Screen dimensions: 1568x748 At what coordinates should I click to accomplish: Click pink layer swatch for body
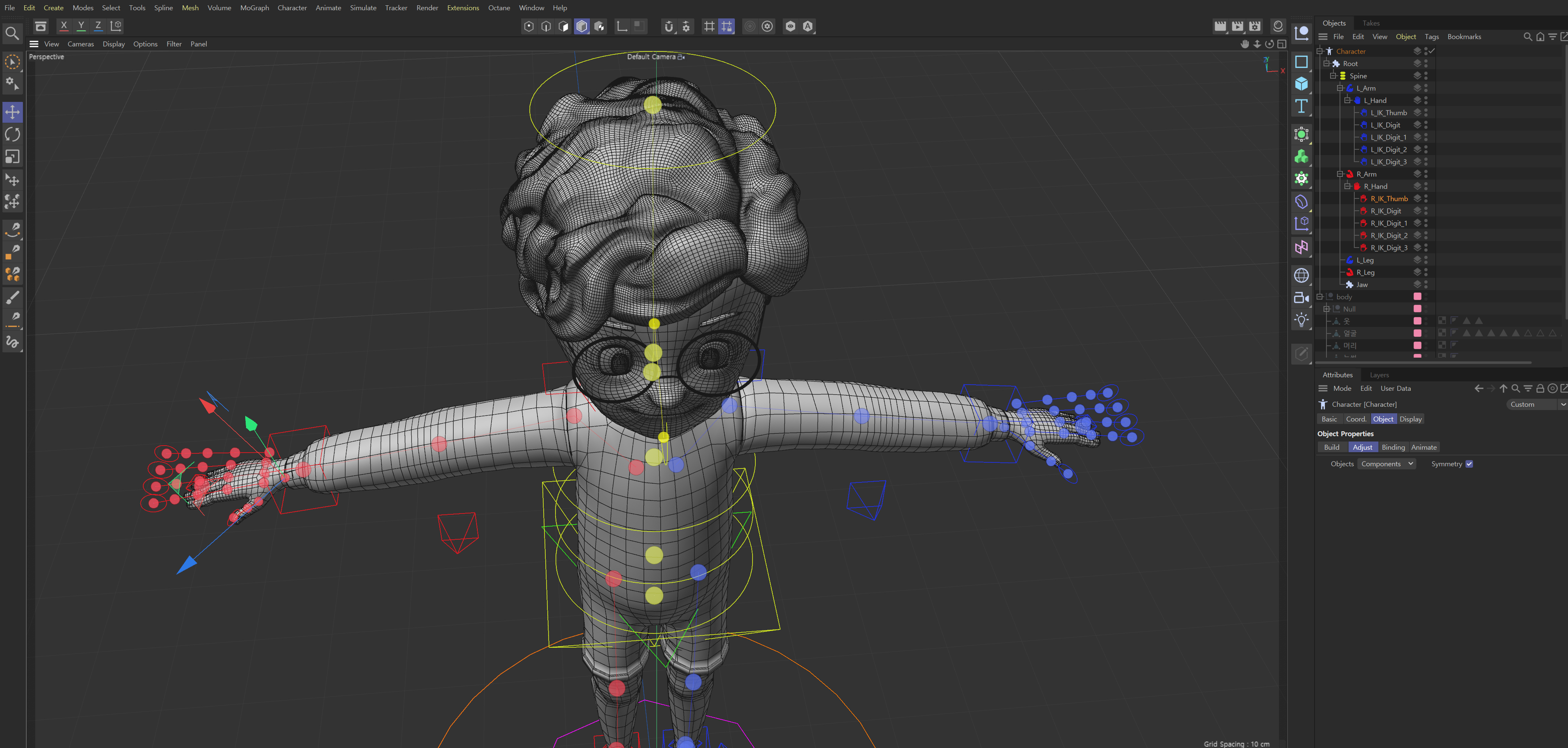pyautogui.click(x=1417, y=296)
